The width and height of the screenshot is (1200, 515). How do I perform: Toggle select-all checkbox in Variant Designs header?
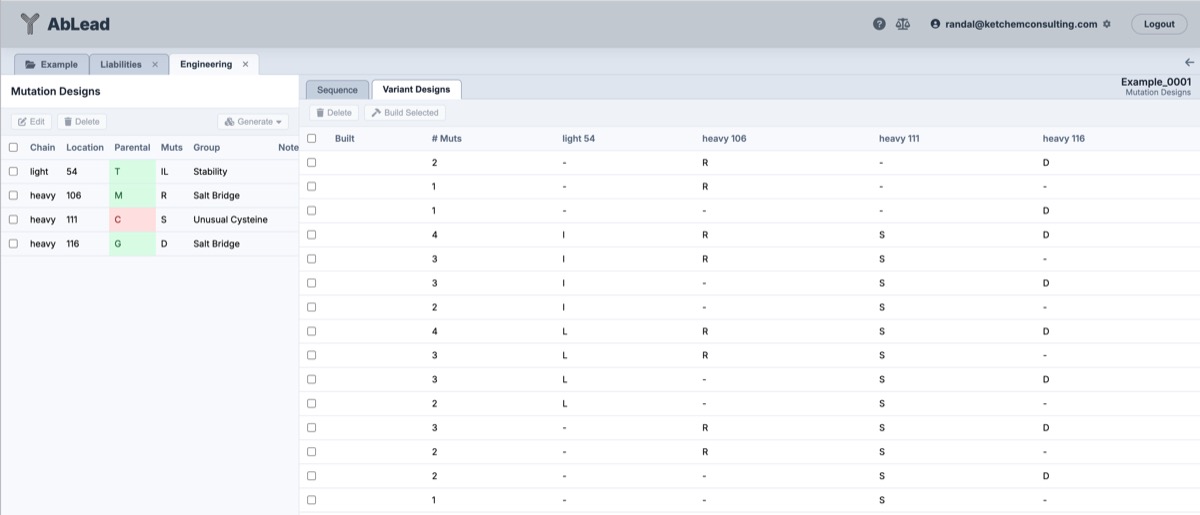[312, 139]
